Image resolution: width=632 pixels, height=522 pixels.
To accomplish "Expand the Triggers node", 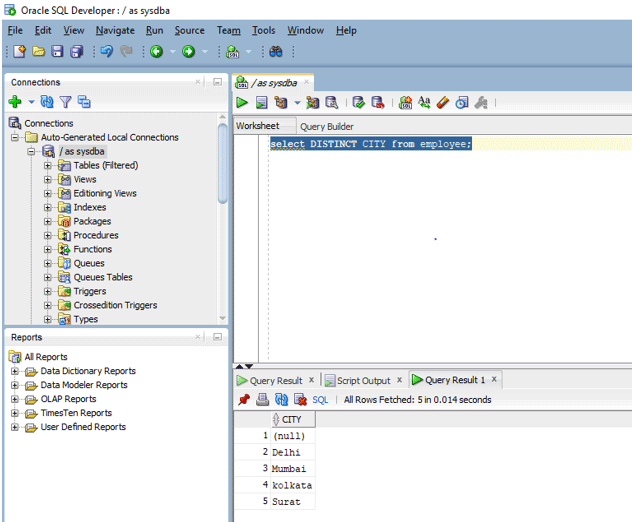I will tap(48, 291).
